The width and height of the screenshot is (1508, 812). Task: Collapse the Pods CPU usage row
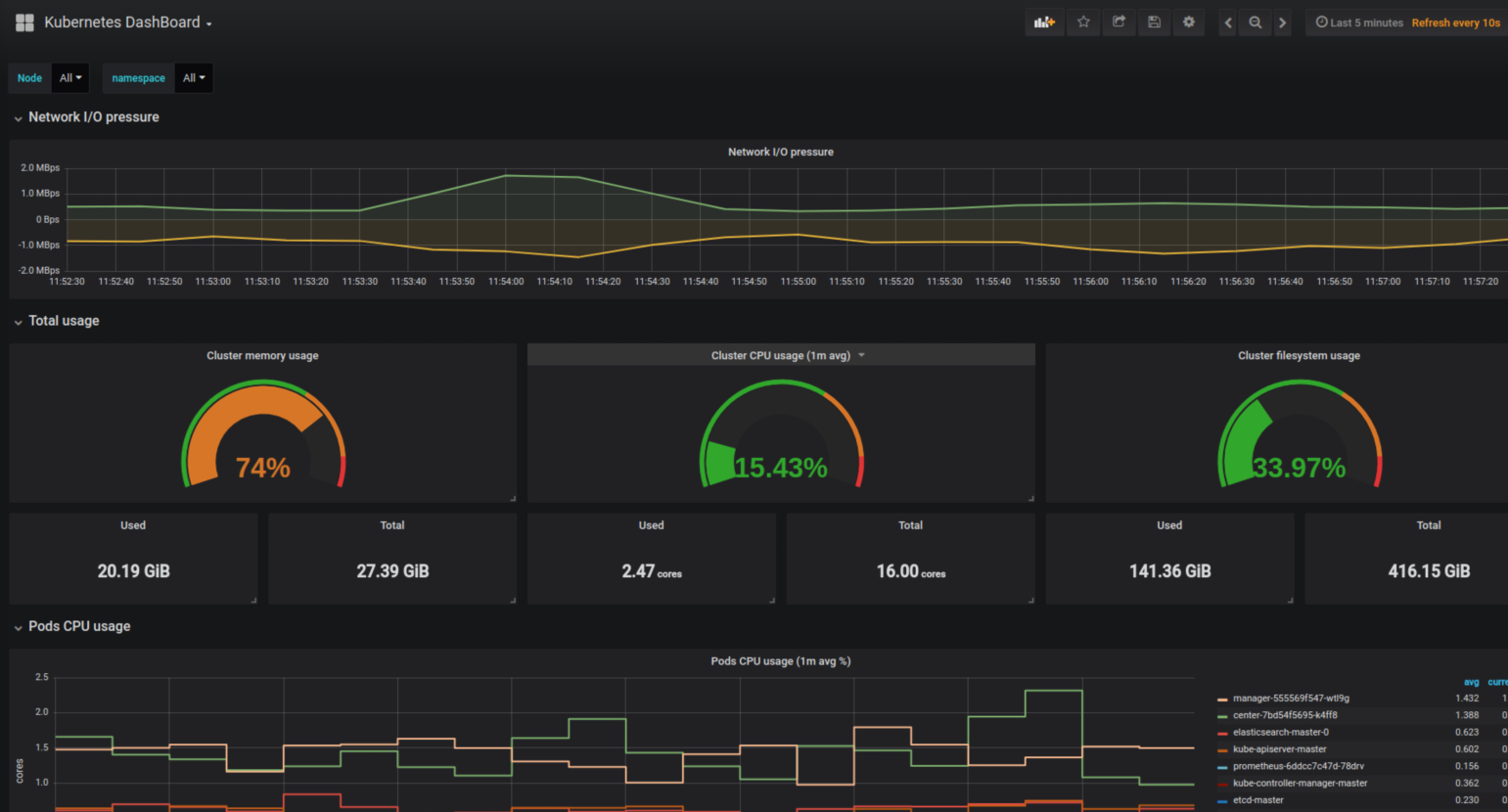[71, 626]
